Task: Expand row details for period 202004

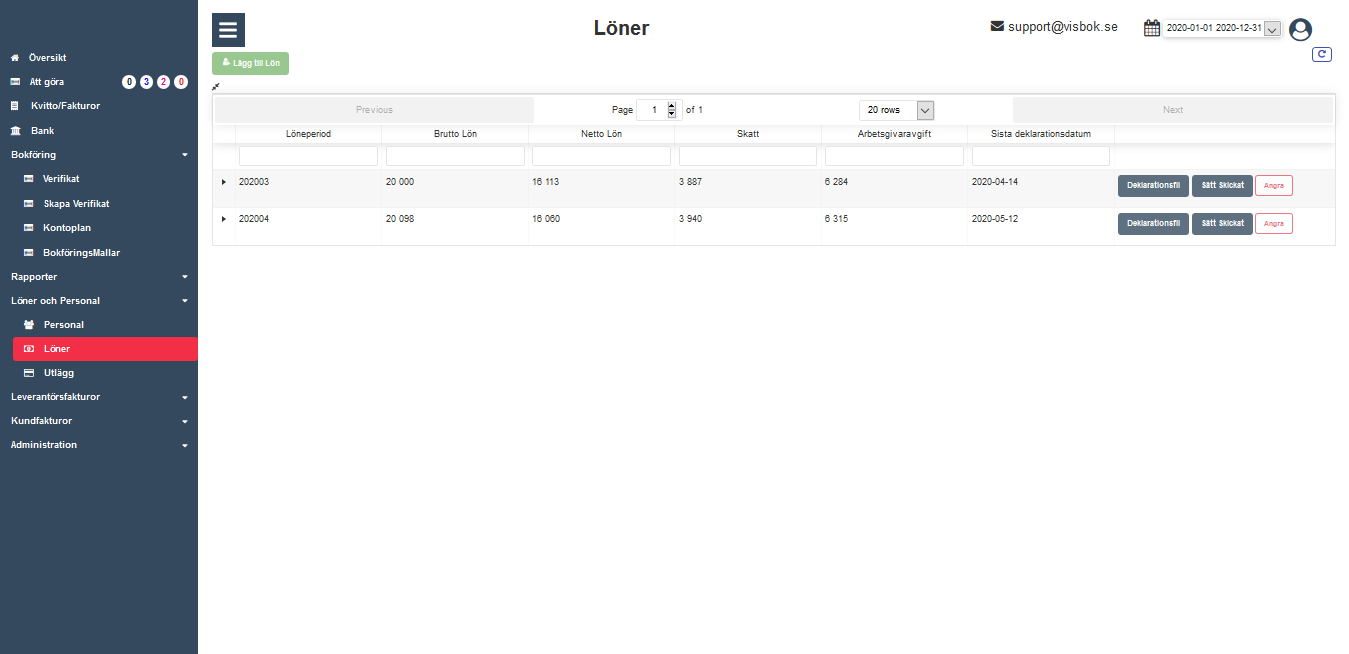Action: click(224, 218)
